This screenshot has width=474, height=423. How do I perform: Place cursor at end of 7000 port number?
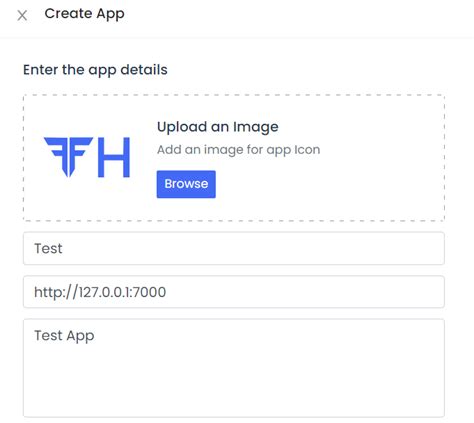[166, 292]
